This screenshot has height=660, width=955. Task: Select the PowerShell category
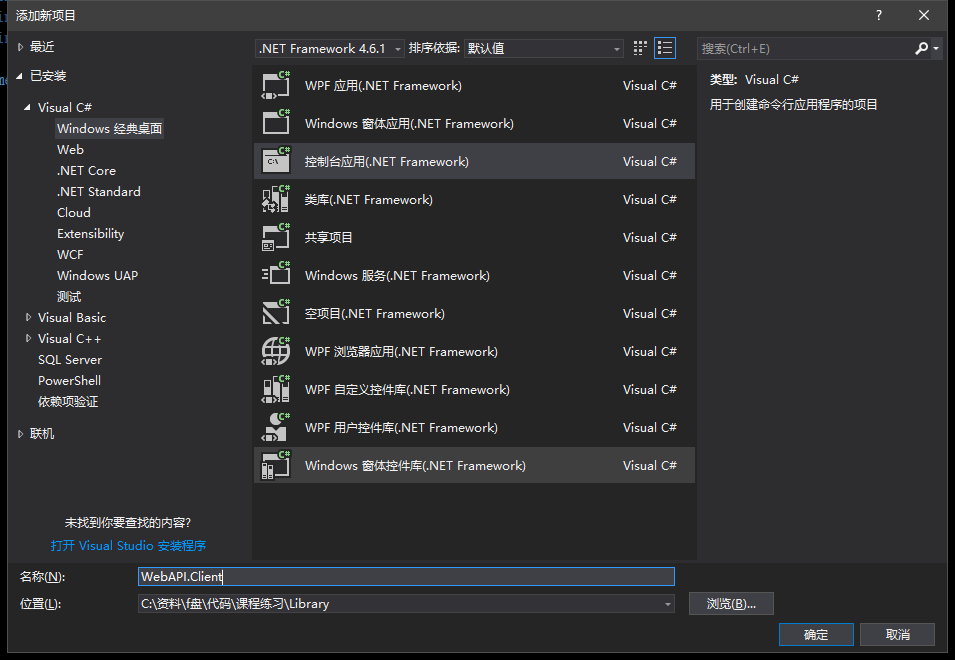[x=69, y=381]
